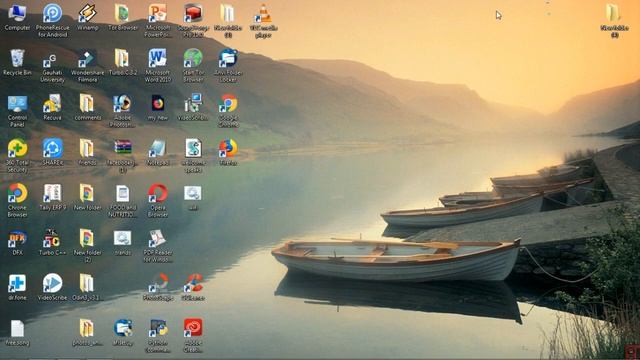
Task: Launch Adobe Creative Cloud shortcut
Action: point(193,336)
